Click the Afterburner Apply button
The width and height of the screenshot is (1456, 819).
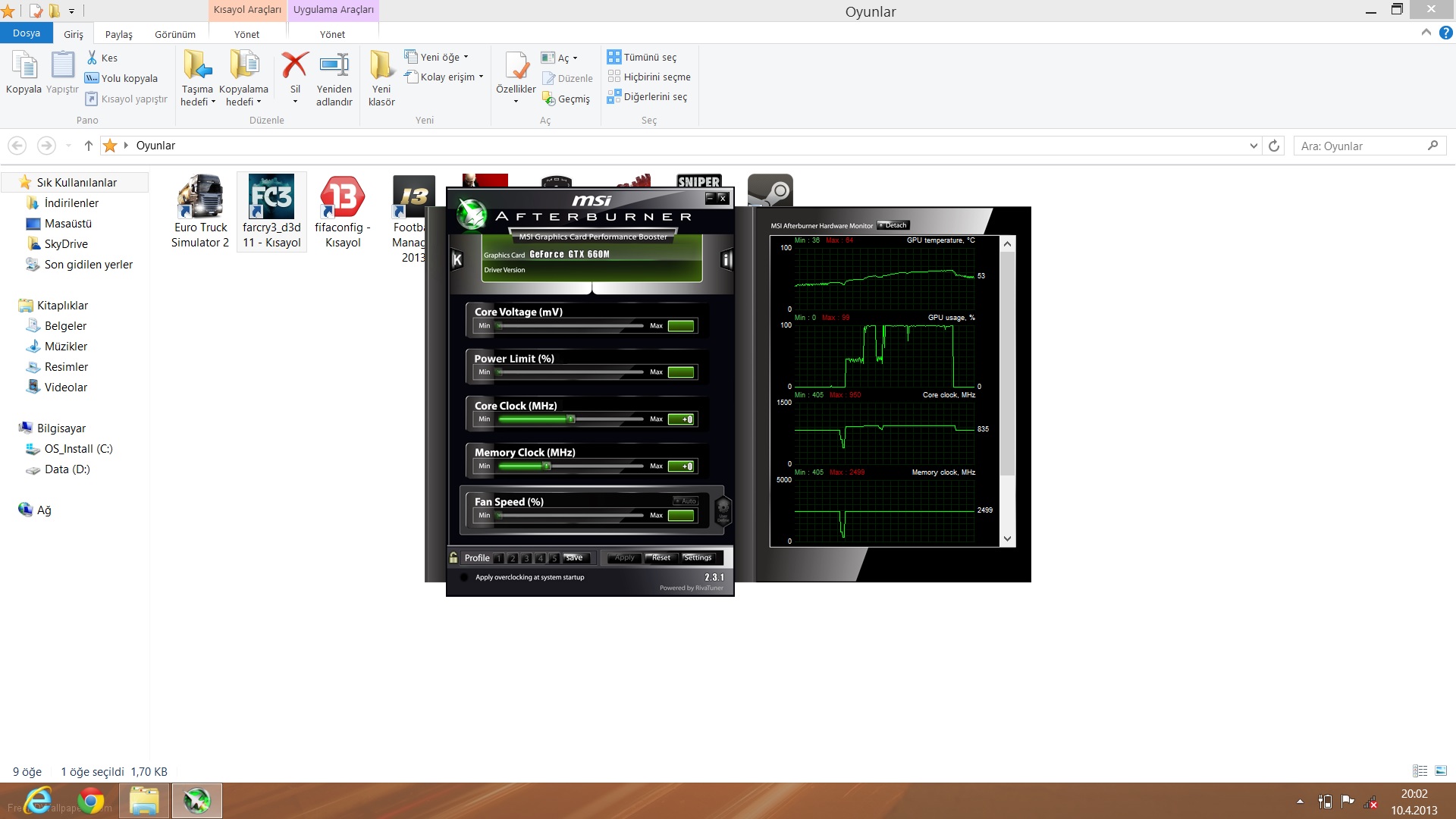click(x=624, y=557)
